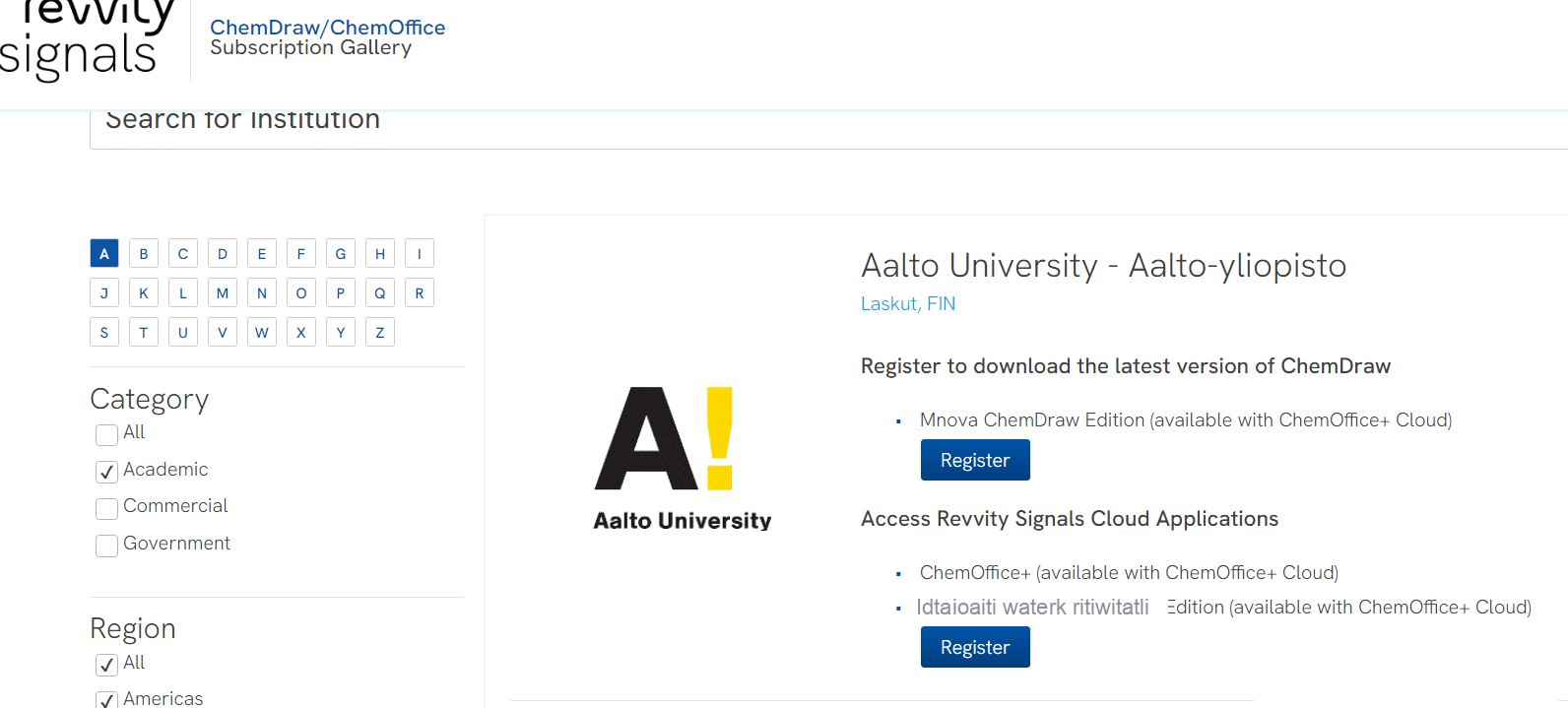The height and width of the screenshot is (708, 1568).
Task: Click the Category section heading
Action: [150, 400]
